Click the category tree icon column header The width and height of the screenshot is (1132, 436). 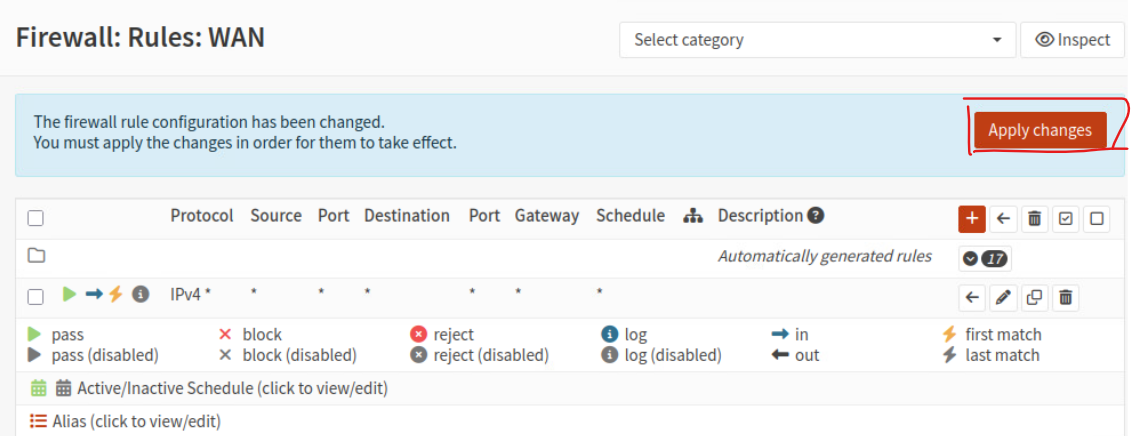692,216
